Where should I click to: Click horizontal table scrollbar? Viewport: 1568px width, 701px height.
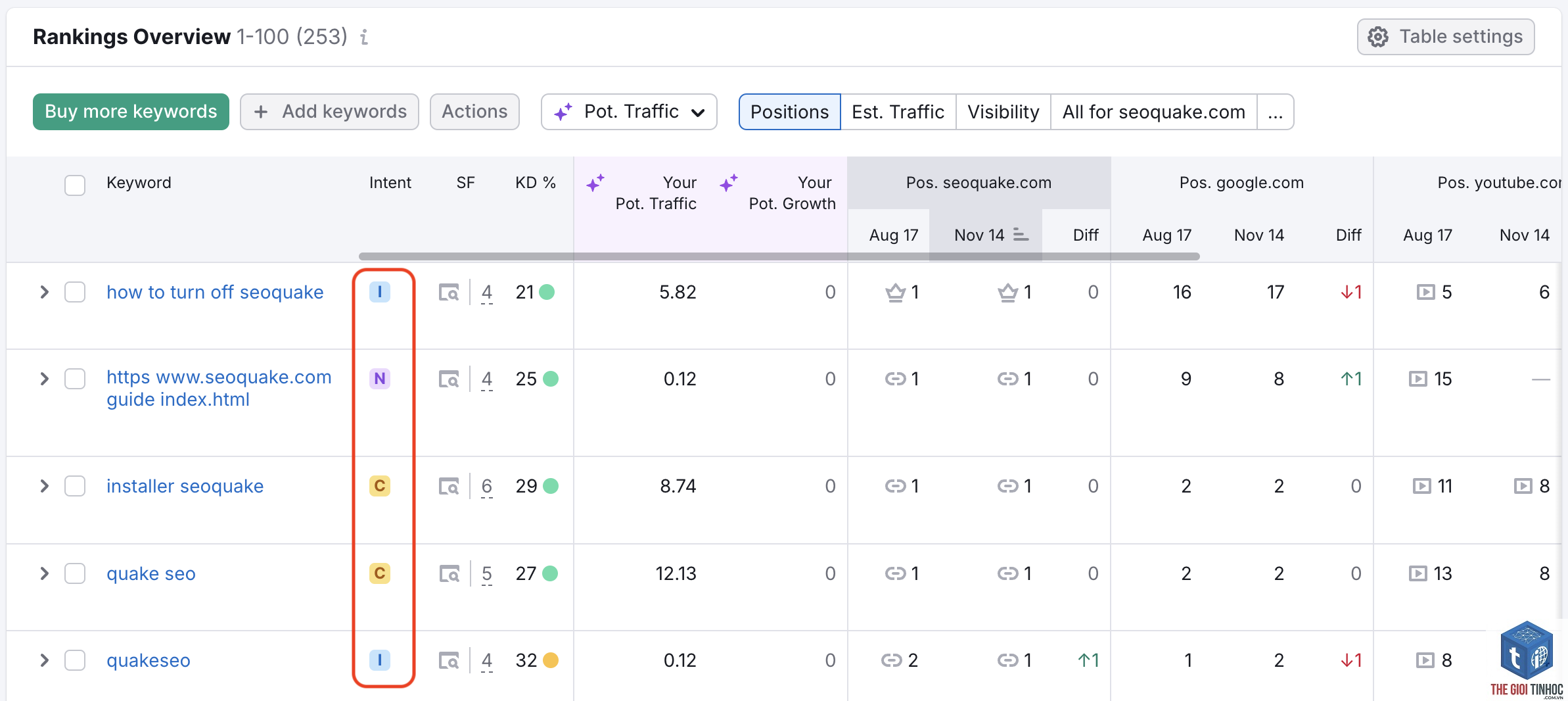[779, 256]
